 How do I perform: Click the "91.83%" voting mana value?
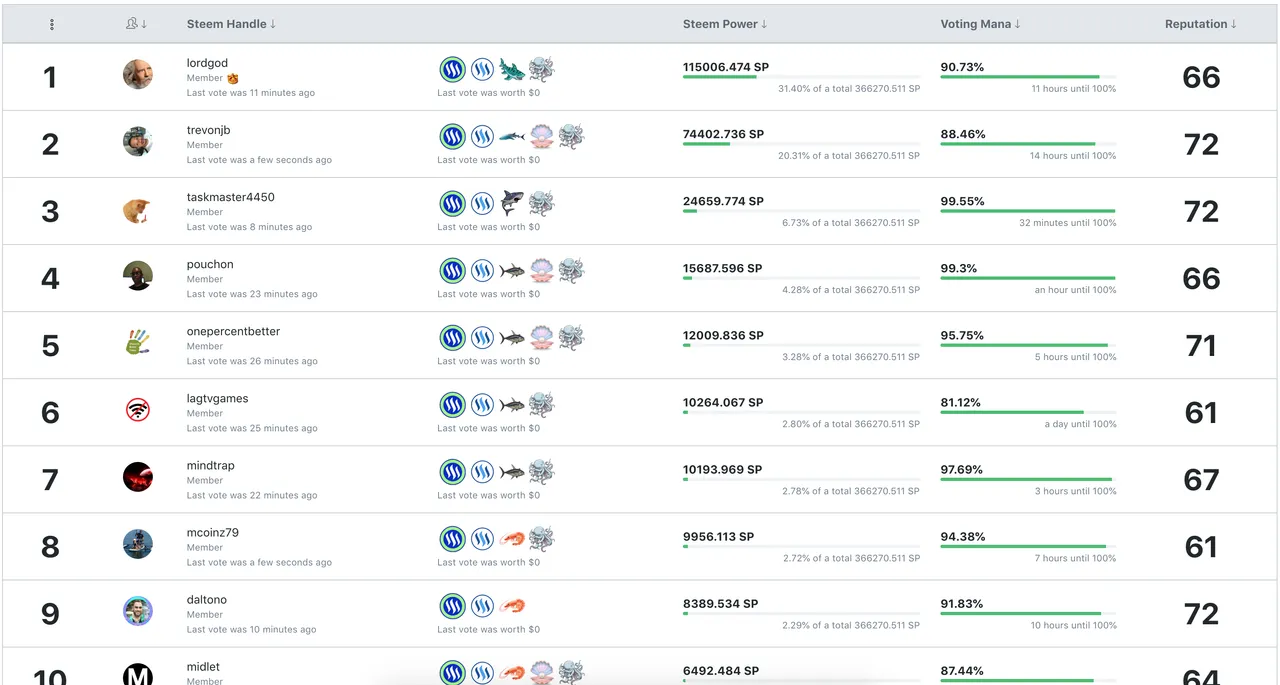[x=962, y=603]
